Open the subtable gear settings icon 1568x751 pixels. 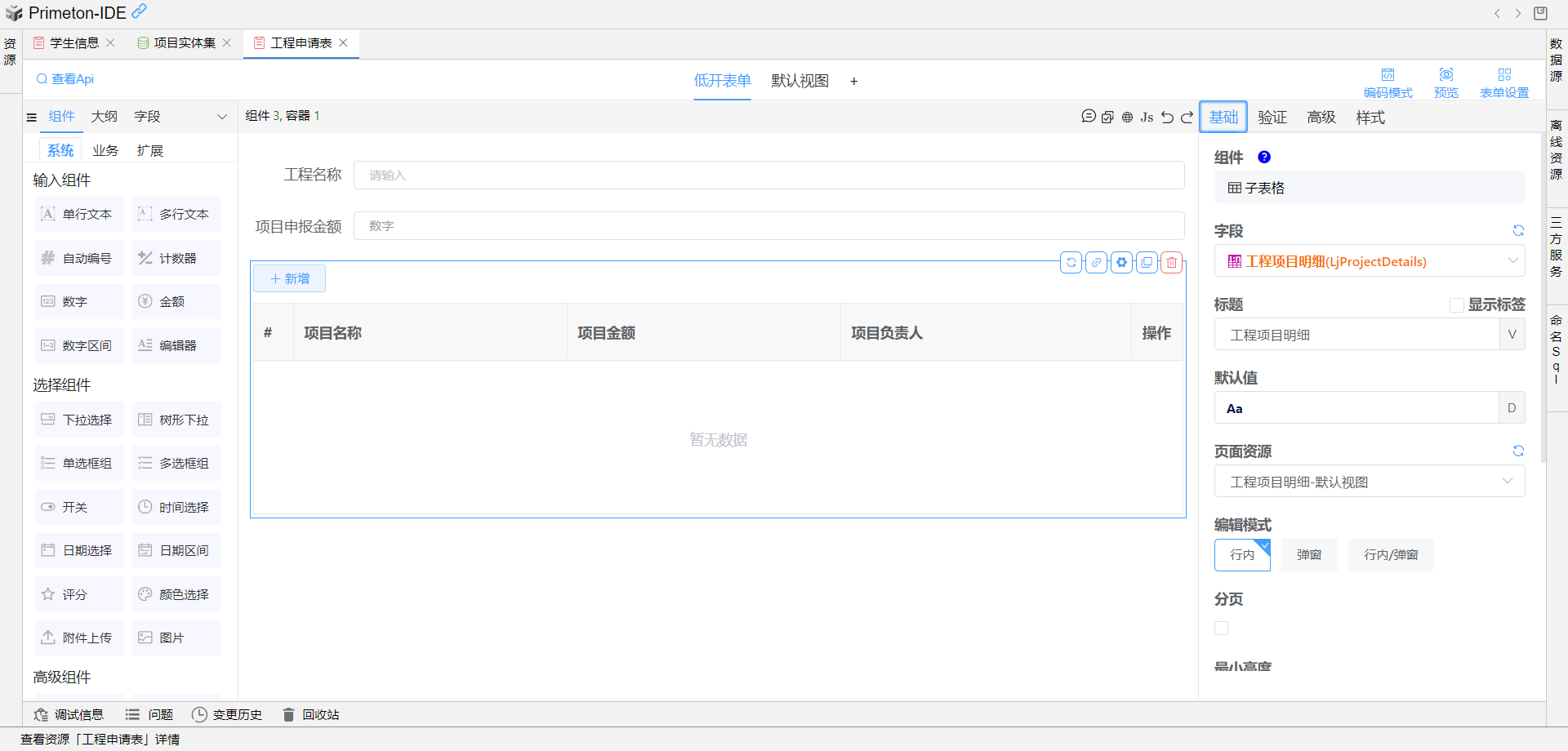tap(1121, 263)
